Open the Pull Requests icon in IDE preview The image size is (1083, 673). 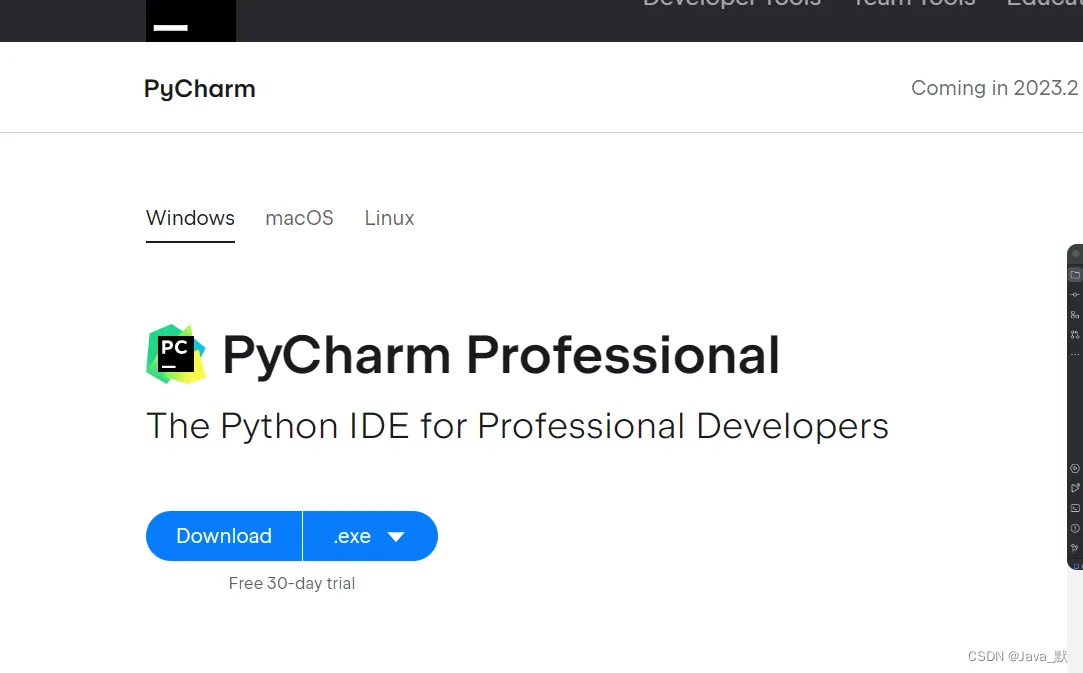[x=1075, y=334]
